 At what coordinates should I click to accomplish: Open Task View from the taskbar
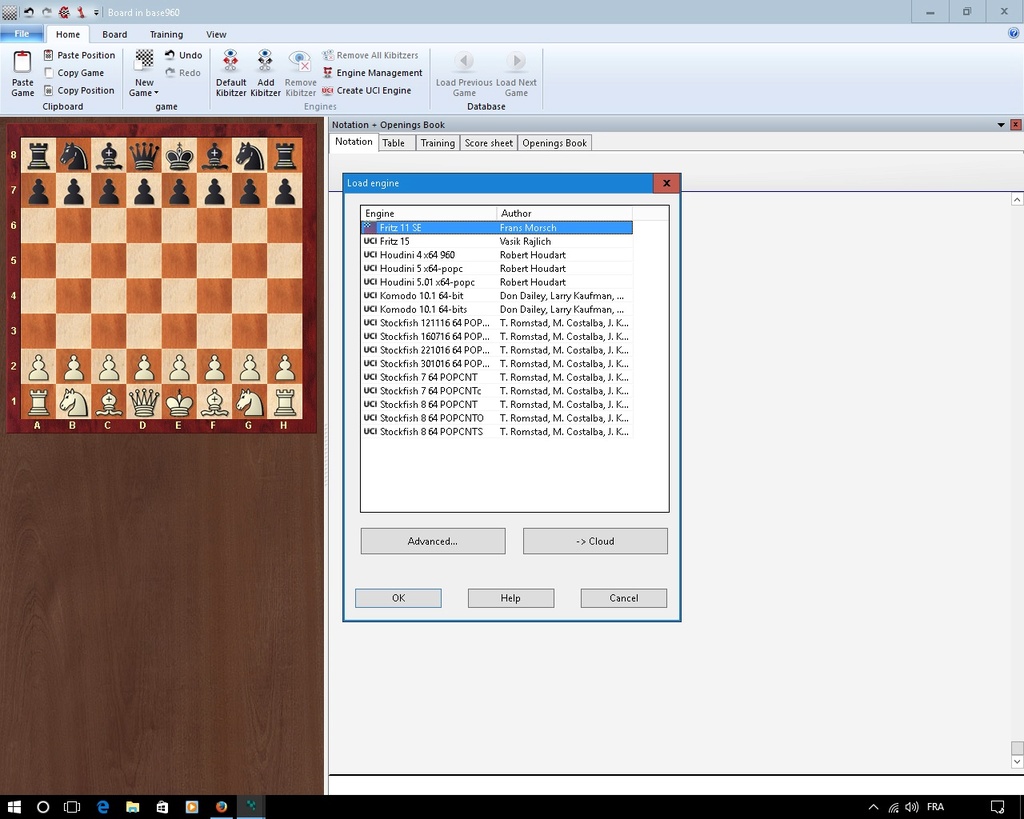coord(72,807)
